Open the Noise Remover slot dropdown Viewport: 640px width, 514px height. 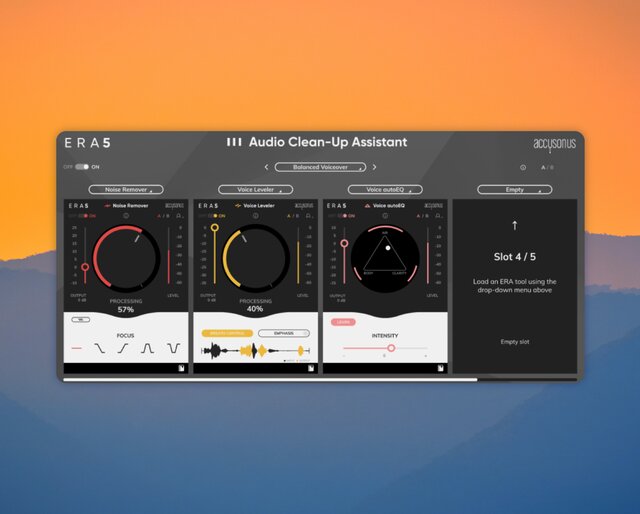coord(126,189)
